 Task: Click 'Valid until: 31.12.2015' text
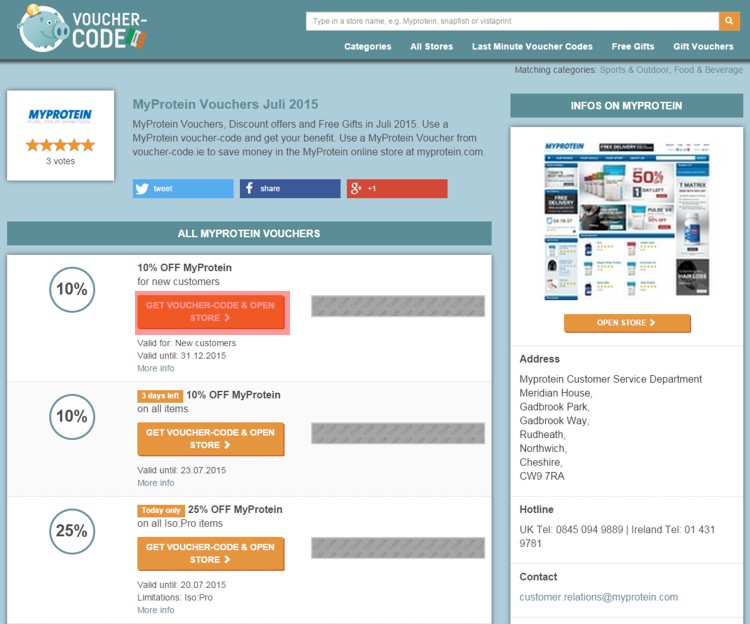tap(181, 356)
